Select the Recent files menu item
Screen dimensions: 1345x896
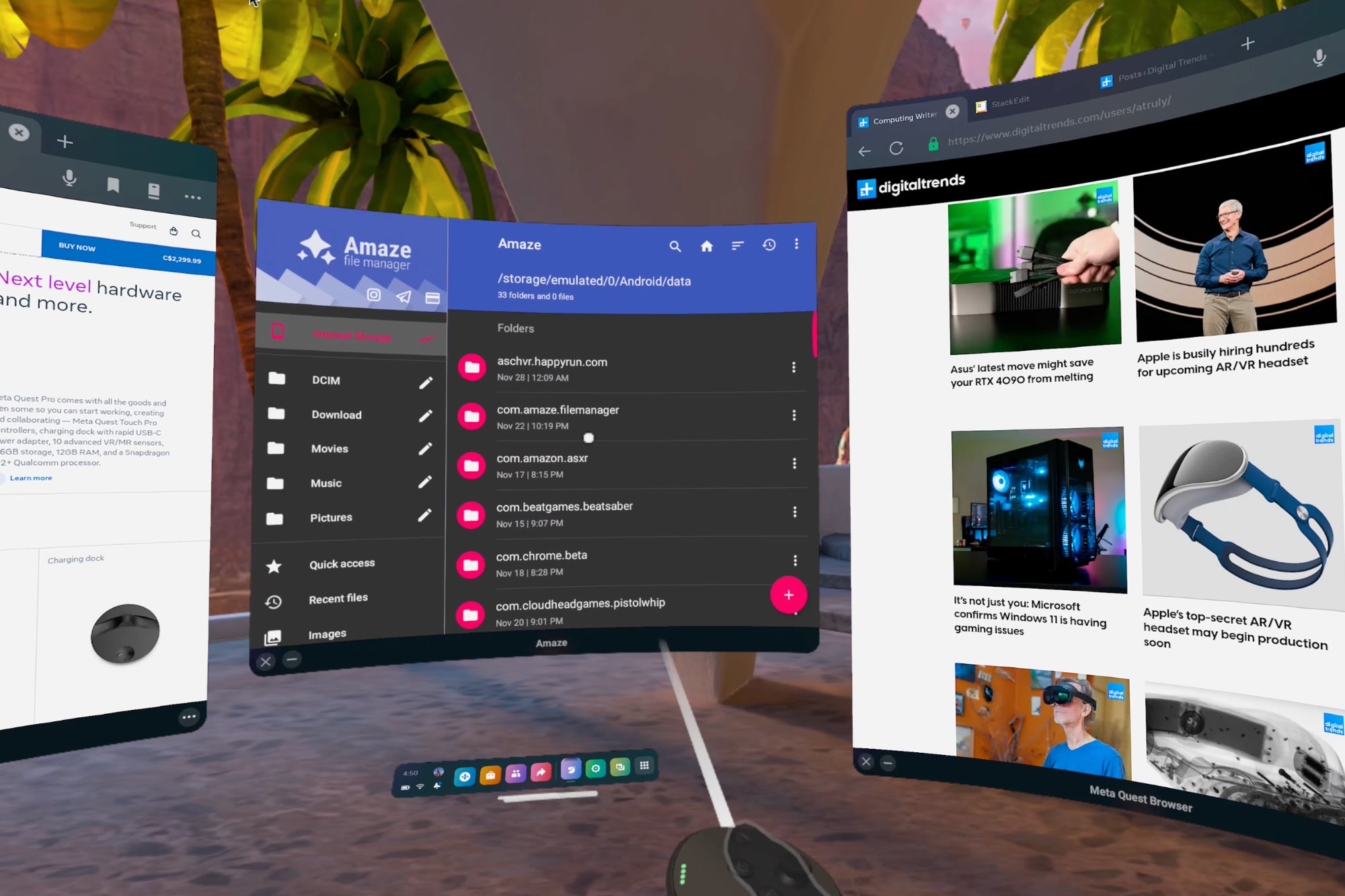click(x=338, y=597)
